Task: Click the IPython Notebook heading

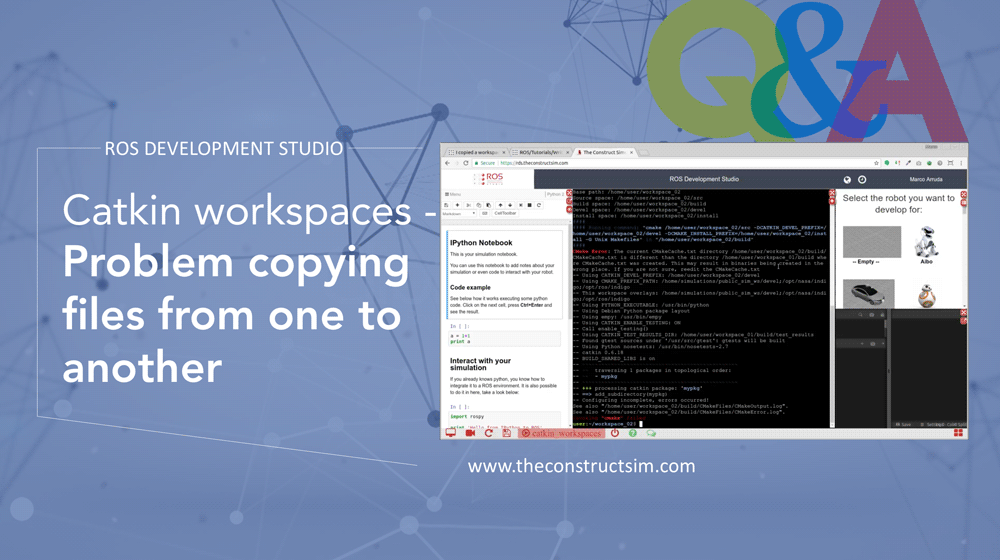Action: 481,243
